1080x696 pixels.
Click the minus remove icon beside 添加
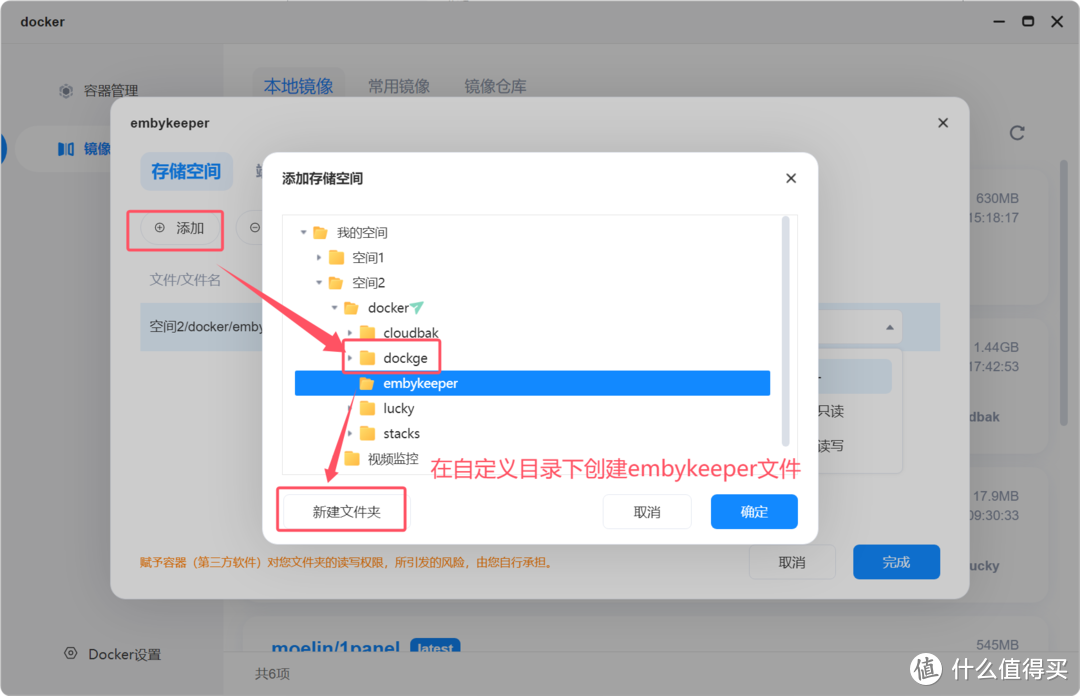[254, 229]
